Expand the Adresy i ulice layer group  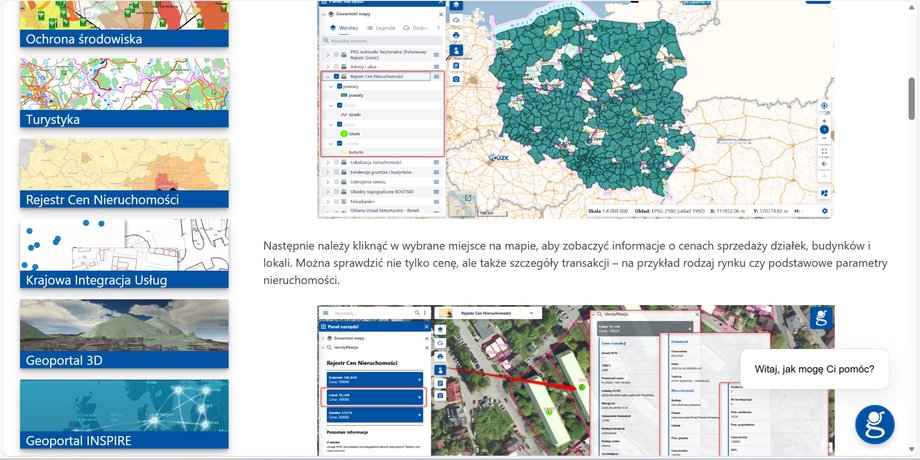pyautogui.click(x=326, y=65)
